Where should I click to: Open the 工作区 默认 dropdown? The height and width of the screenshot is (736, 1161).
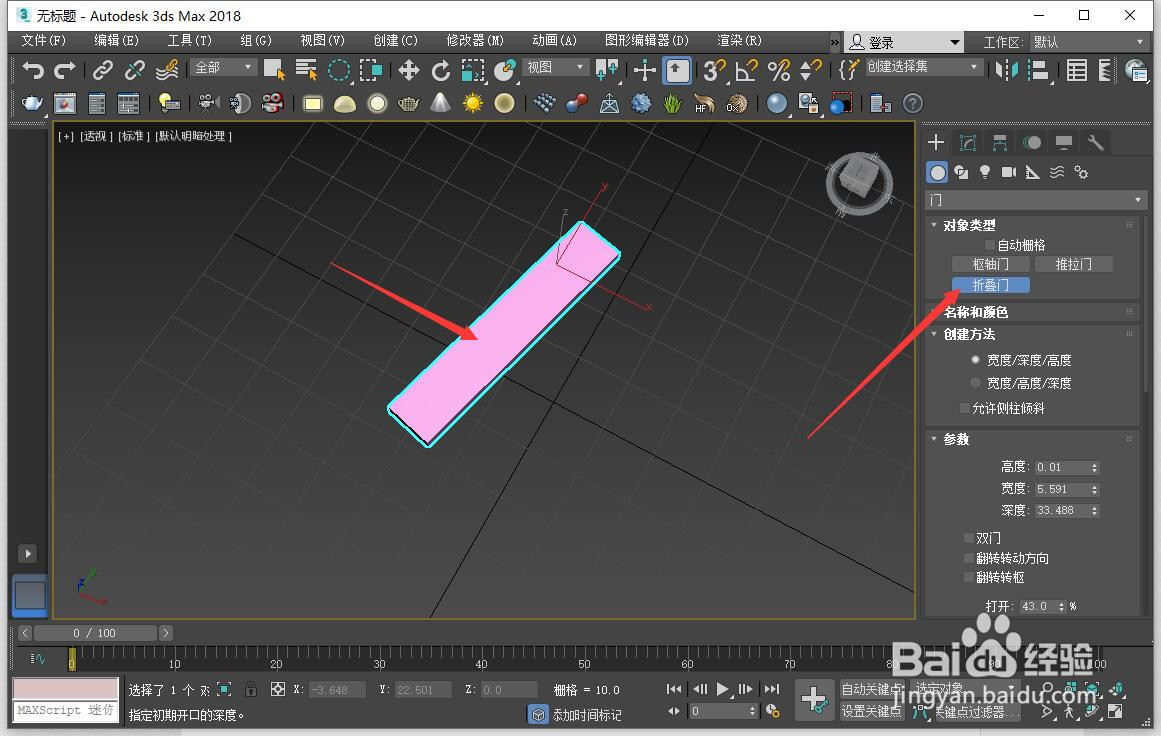pos(1088,42)
